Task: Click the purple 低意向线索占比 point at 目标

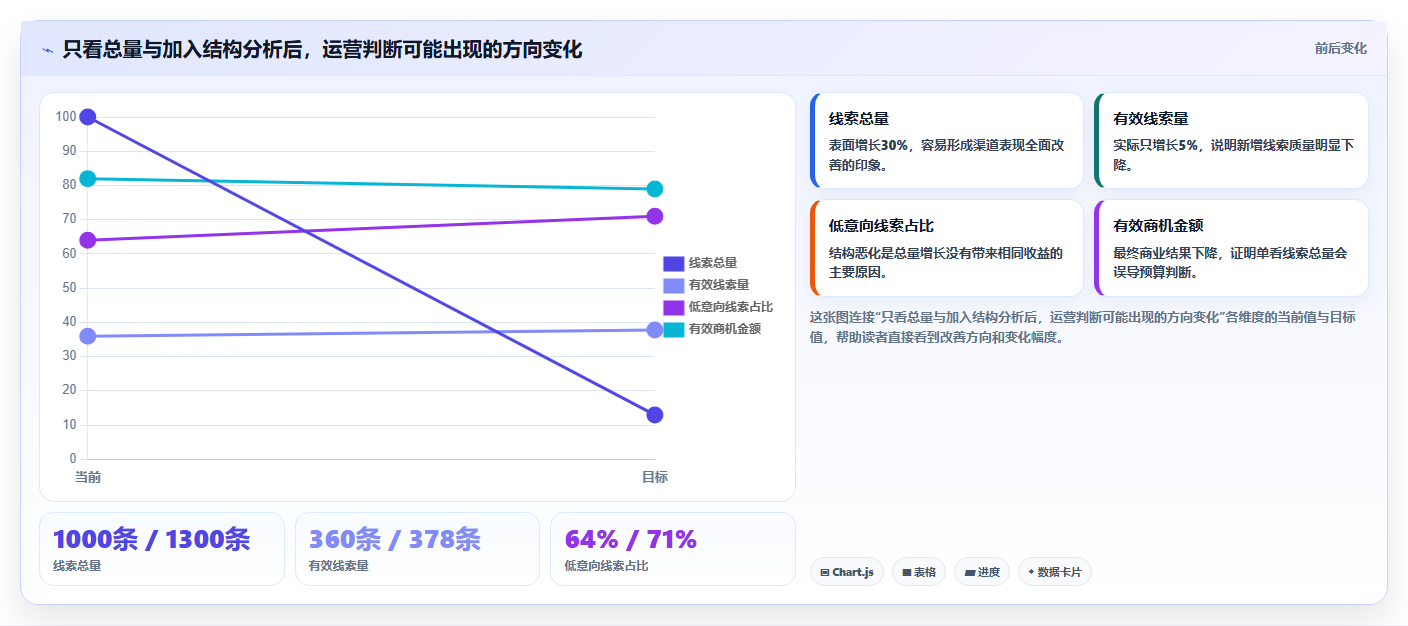Action: tap(655, 216)
